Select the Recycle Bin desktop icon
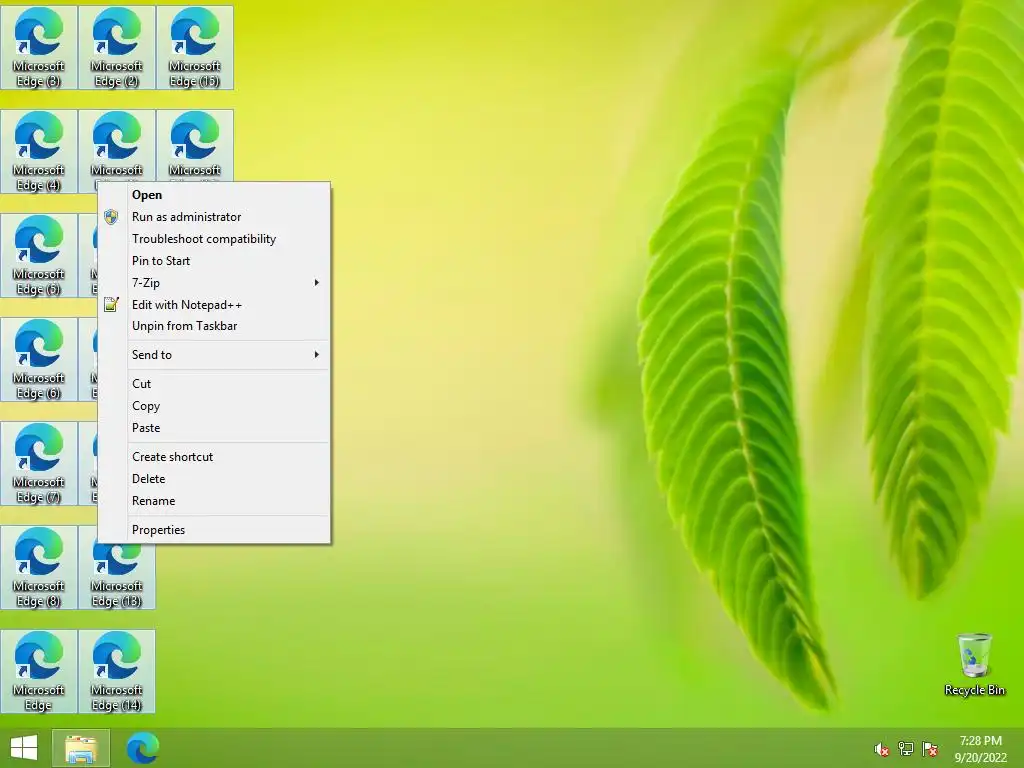 [974, 664]
